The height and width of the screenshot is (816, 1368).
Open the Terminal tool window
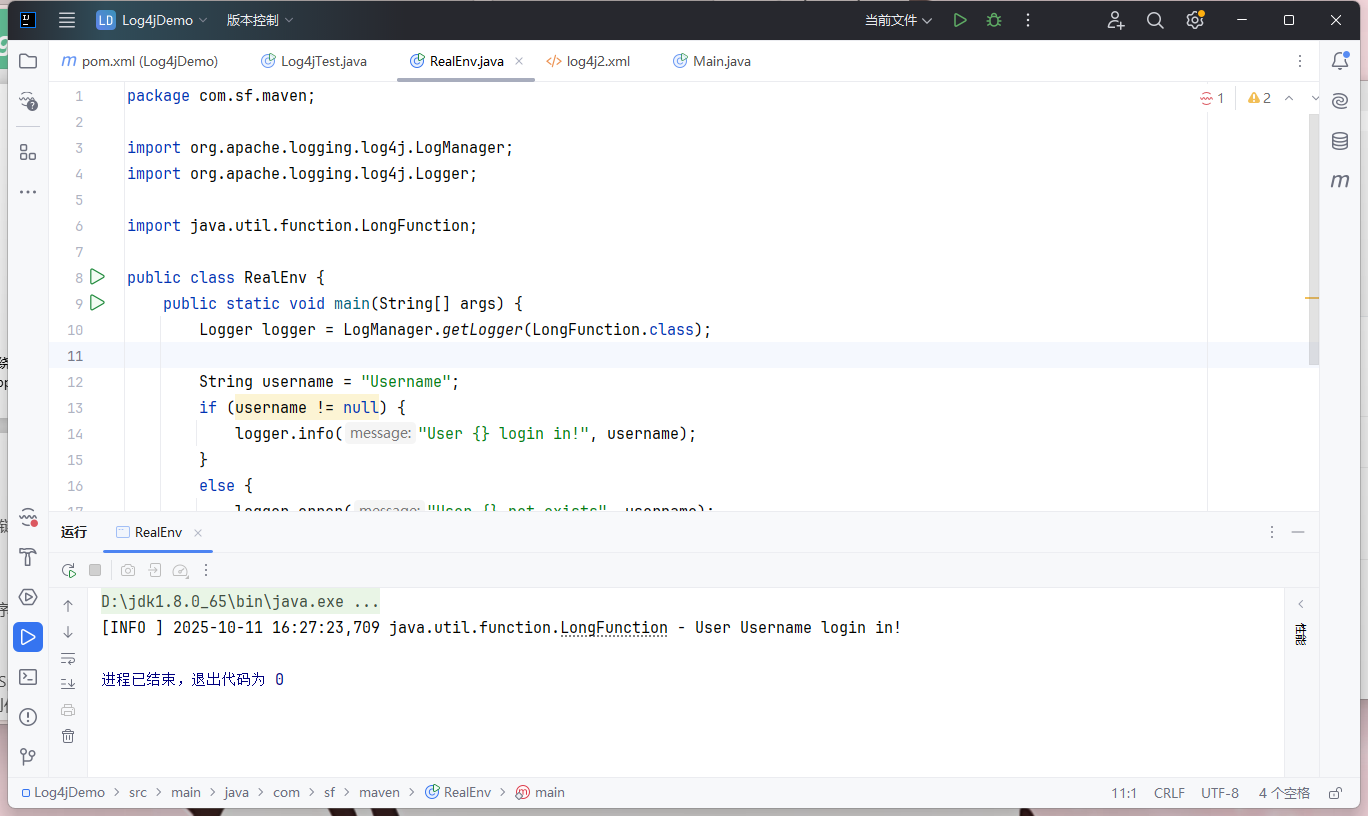tap(28, 677)
